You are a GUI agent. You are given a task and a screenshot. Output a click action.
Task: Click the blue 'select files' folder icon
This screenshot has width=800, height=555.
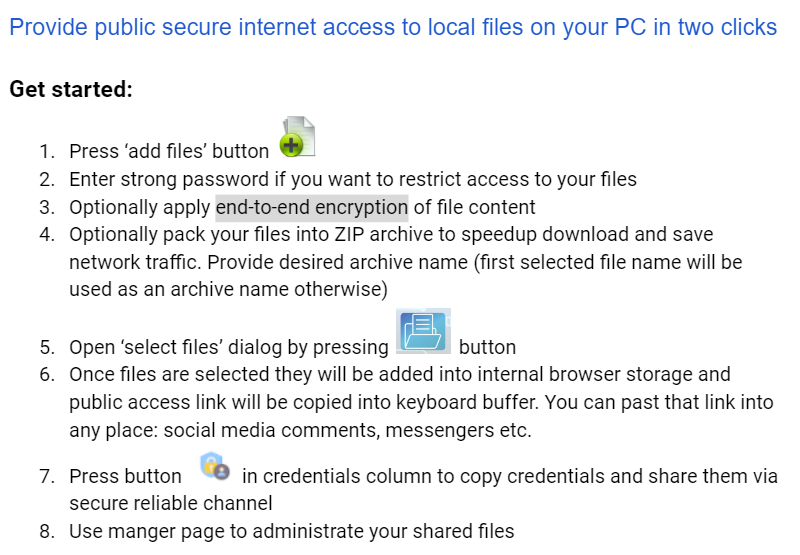click(423, 331)
